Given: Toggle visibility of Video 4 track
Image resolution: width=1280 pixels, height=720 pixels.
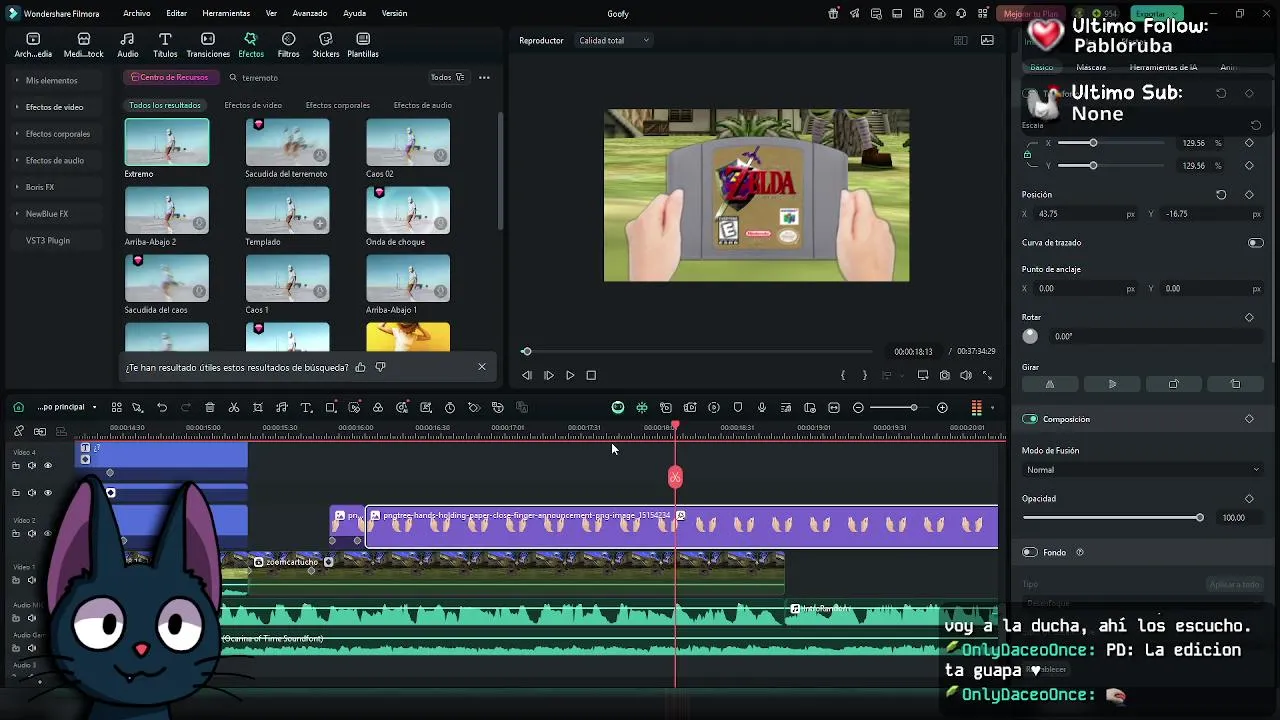Looking at the screenshot, I should (47, 465).
